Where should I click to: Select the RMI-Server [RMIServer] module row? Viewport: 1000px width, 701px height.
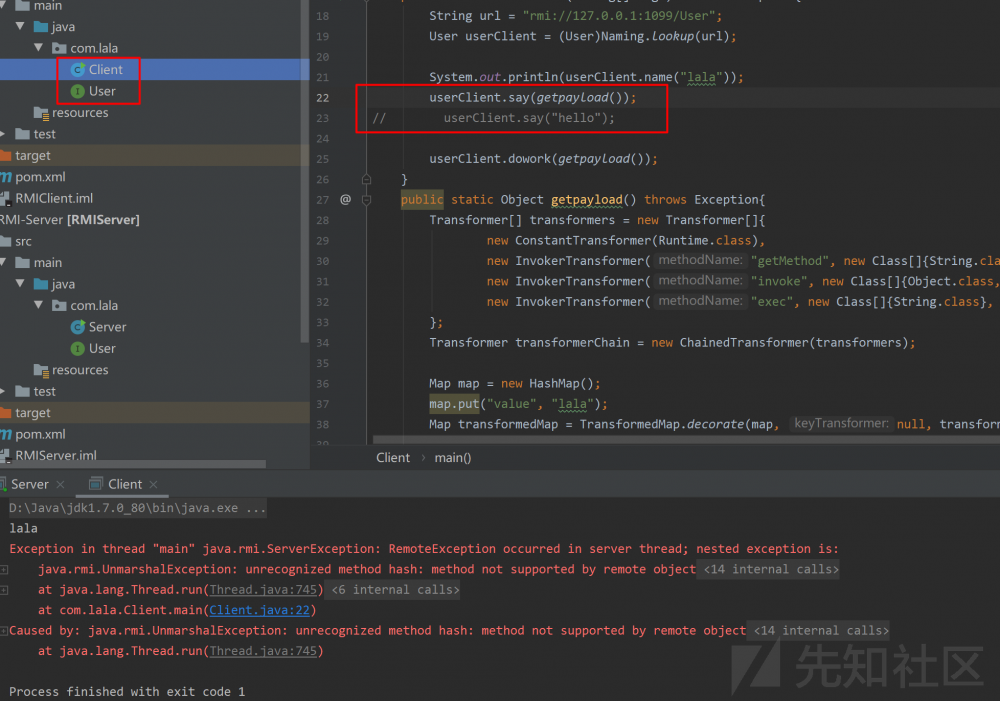click(x=70, y=220)
